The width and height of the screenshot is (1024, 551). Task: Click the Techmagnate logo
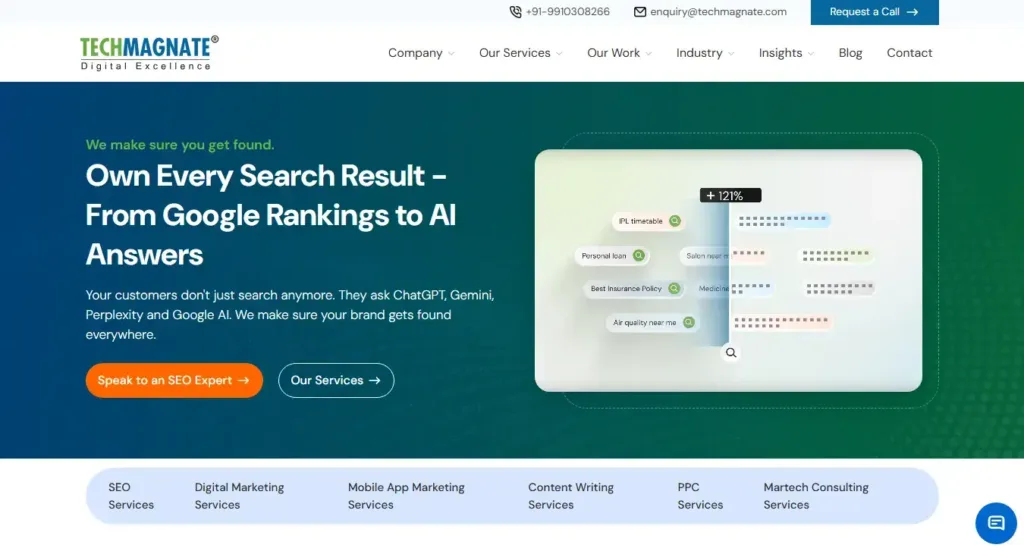pos(150,53)
